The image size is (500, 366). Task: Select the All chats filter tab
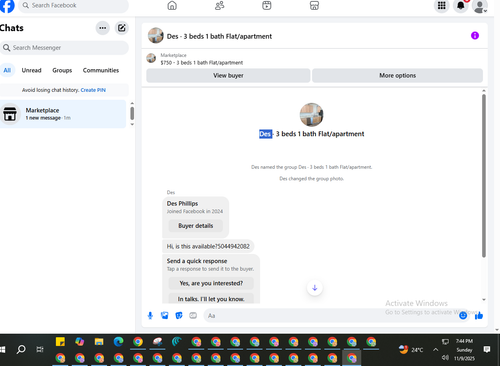tap(7, 70)
